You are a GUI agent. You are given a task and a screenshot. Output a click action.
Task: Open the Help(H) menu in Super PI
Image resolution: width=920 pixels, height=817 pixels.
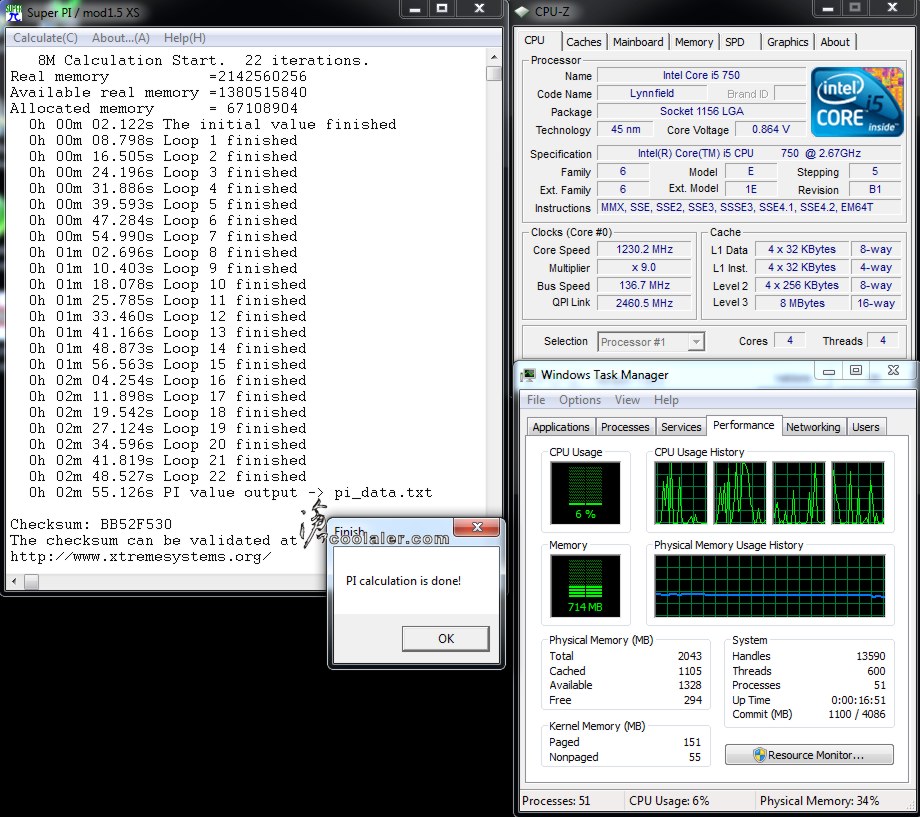(x=185, y=38)
